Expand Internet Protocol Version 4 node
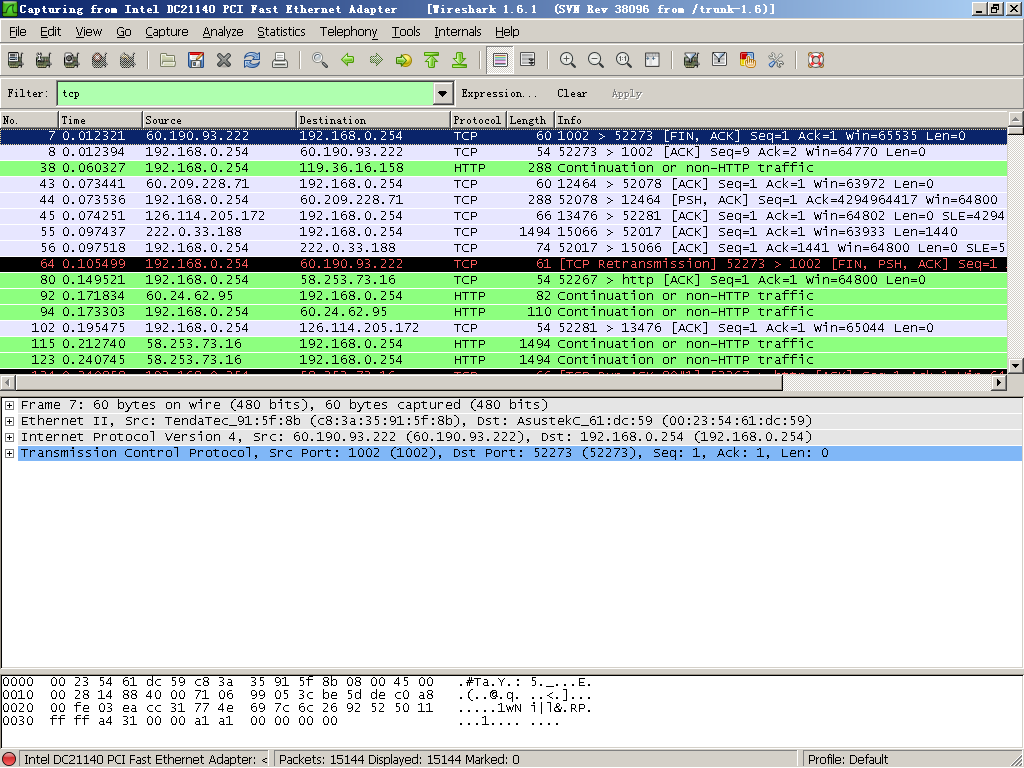The image size is (1024, 768). pyautogui.click(x=9, y=438)
